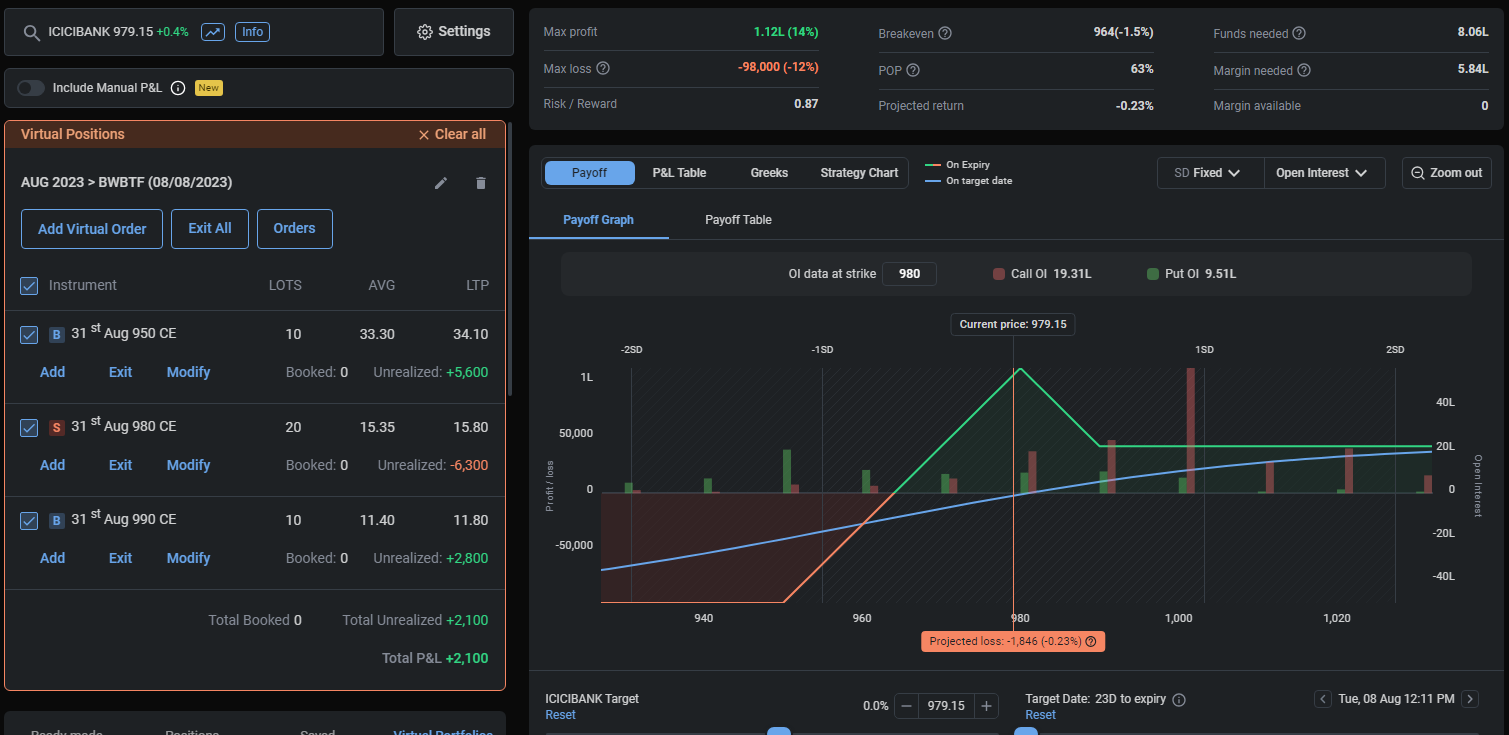This screenshot has height=735, width=1509.
Task: Click the Call OI red color swatch
Action: [998, 274]
